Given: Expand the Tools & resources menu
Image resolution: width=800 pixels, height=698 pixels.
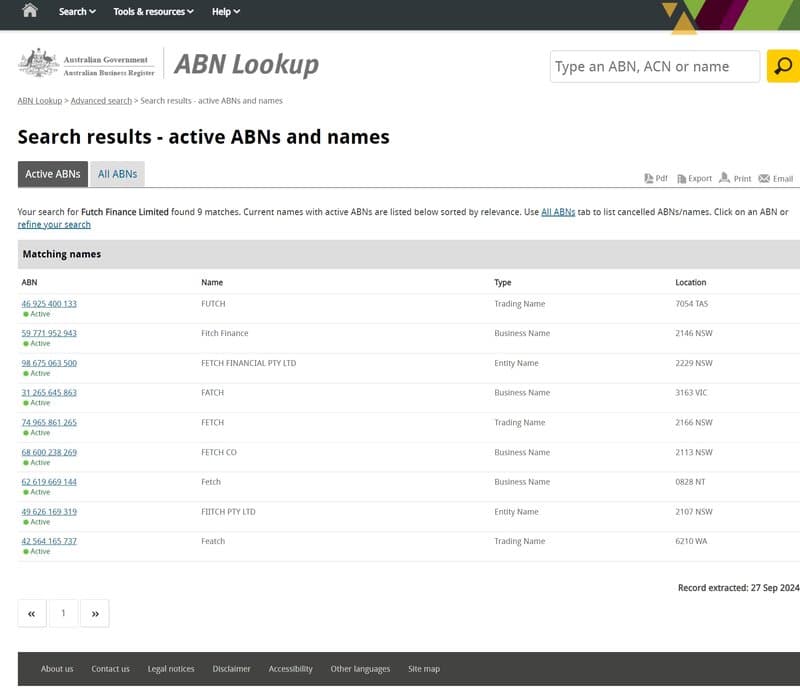Looking at the screenshot, I should point(153,11).
